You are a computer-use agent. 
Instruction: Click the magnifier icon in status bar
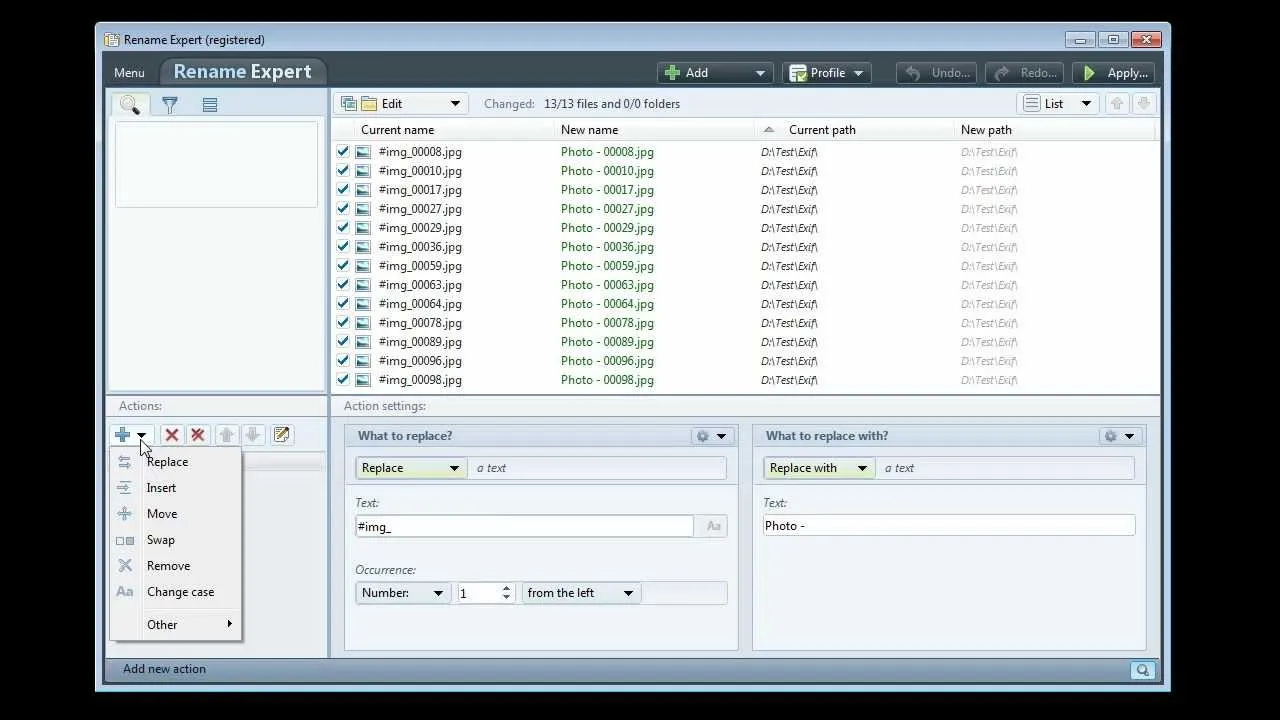(x=1143, y=670)
